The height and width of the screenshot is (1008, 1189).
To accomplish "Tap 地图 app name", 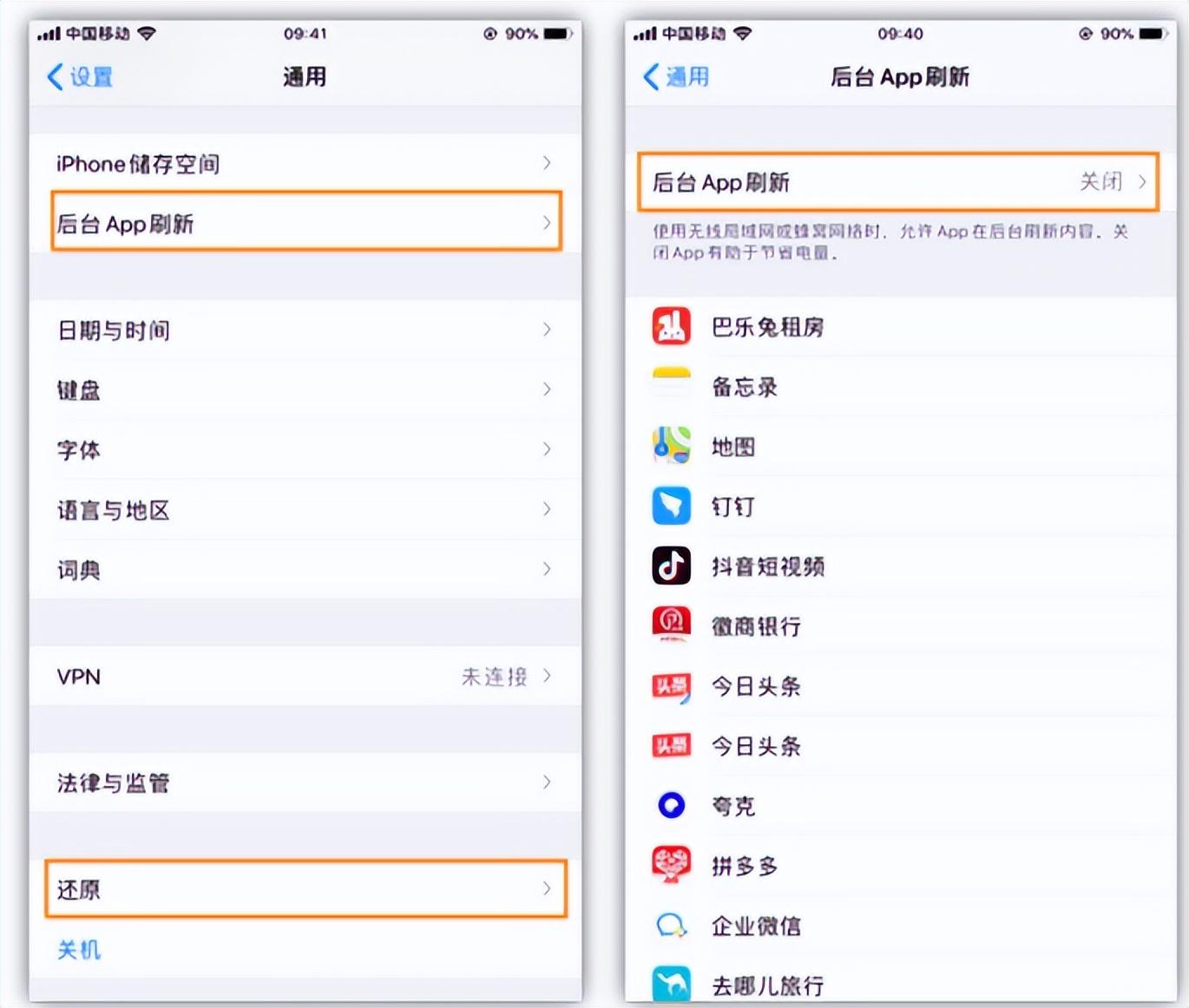I will [733, 447].
